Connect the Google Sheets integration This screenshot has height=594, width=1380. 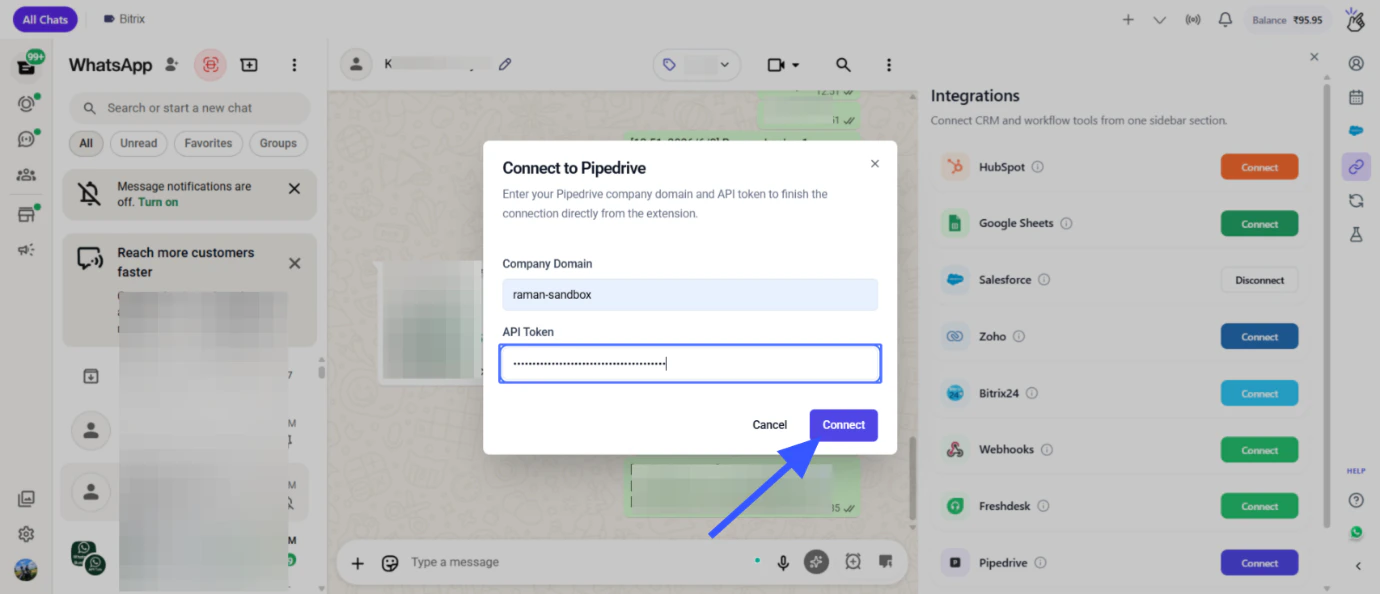pyautogui.click(x=1259, y=224)
